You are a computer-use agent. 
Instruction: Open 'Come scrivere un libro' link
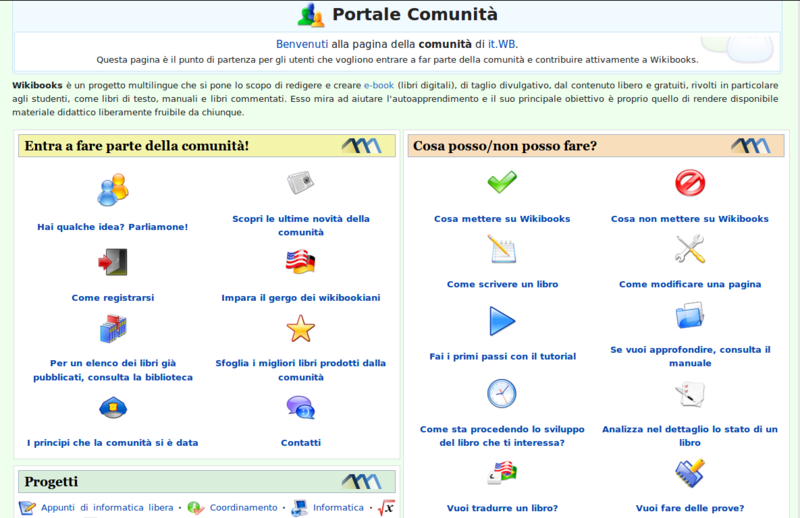pyautogui.click(x=503, y=284)
